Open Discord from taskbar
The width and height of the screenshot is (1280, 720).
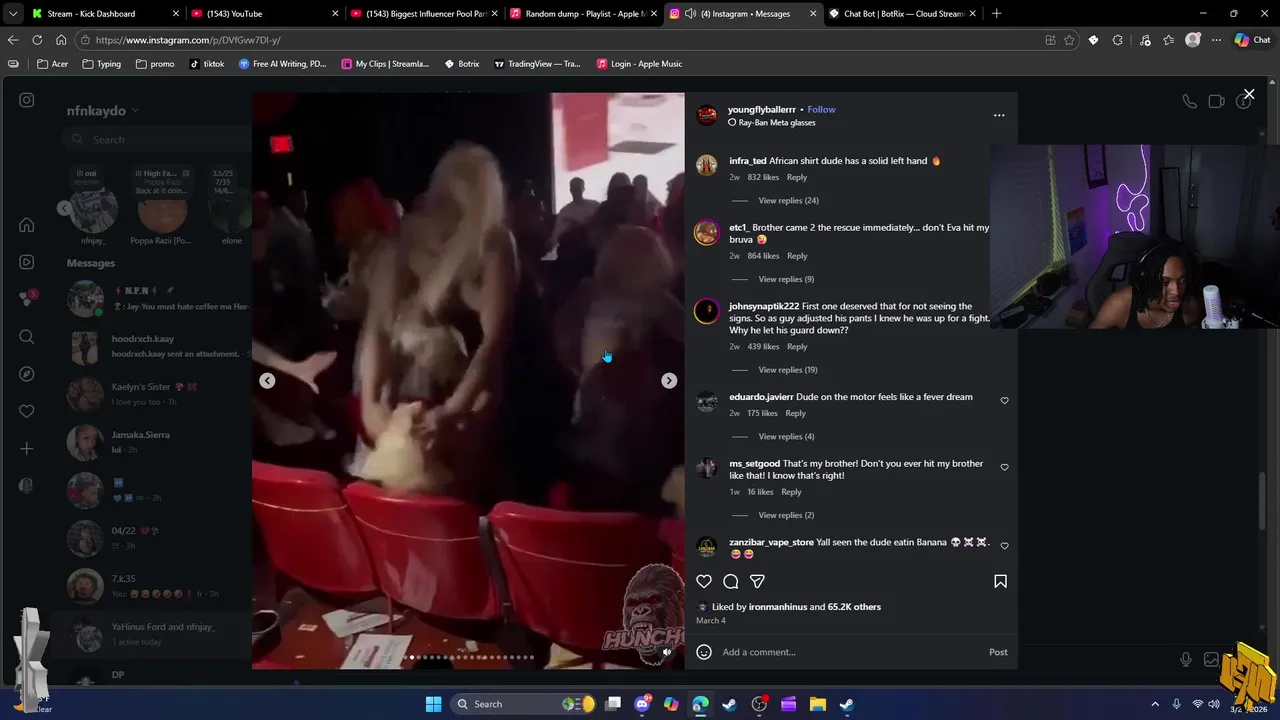click(642, 704)
